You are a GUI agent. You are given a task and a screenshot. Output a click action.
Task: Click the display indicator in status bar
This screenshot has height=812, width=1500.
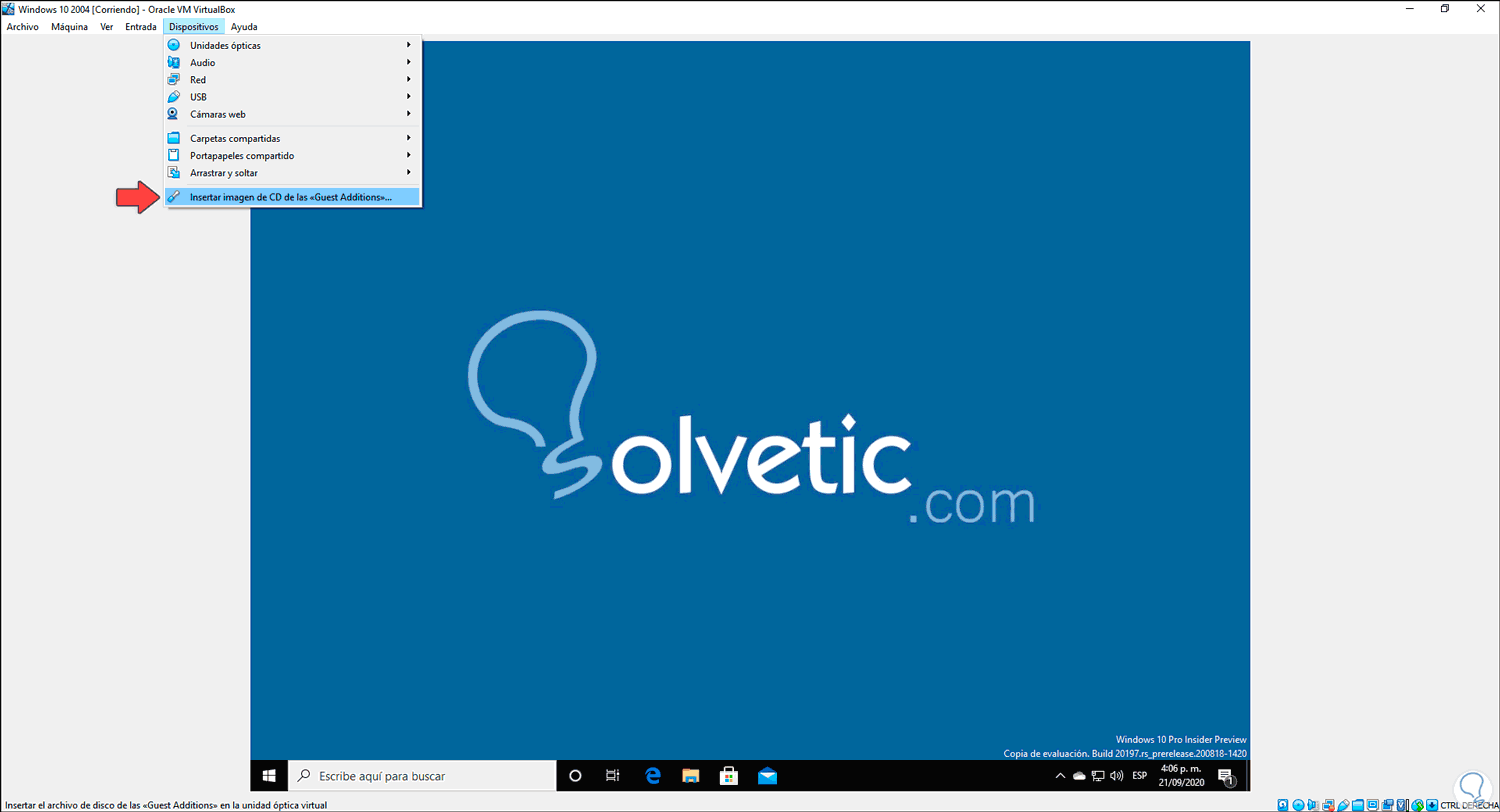coord(1373,804)
